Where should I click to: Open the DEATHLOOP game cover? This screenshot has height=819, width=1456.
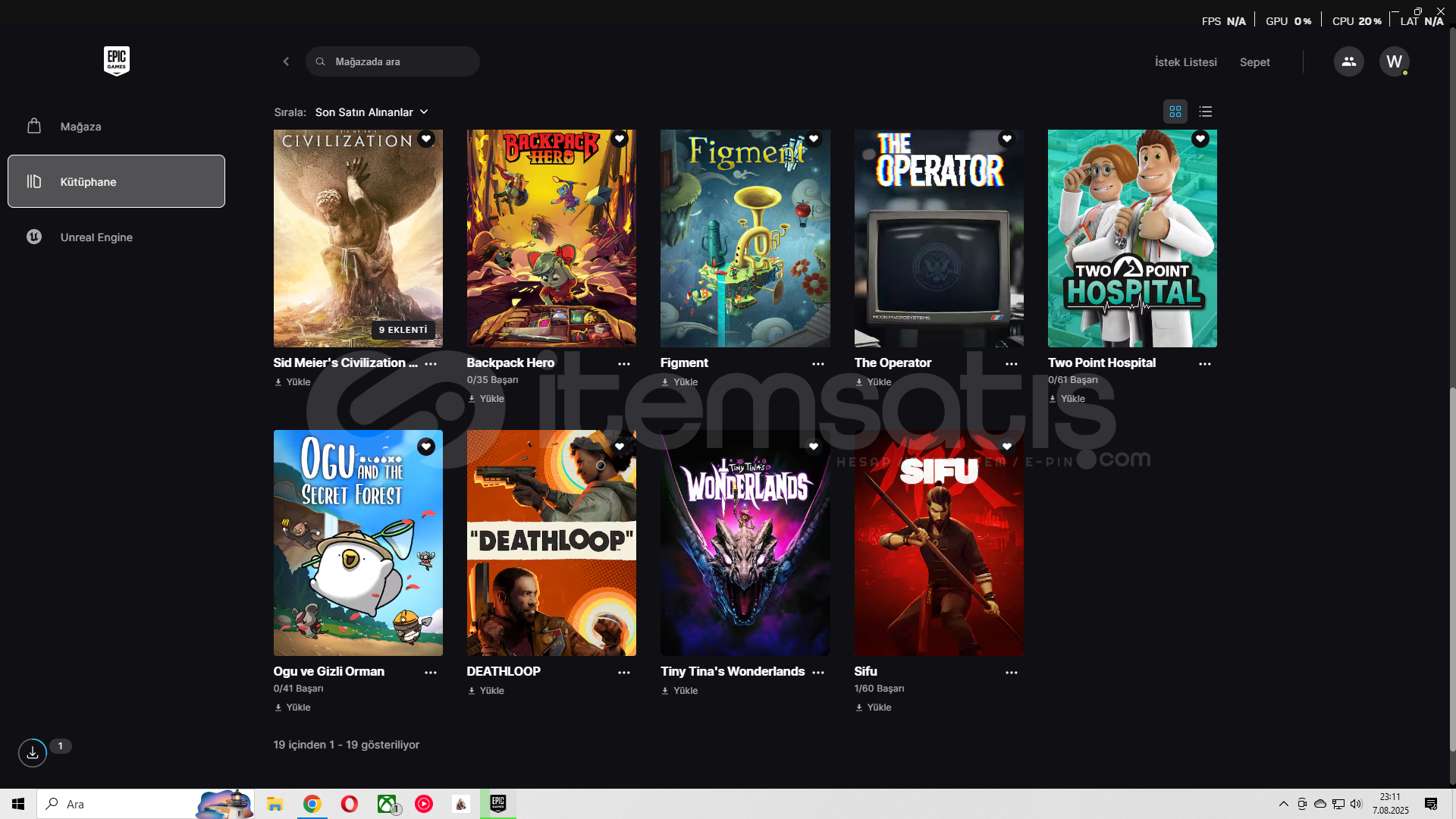coord(551,543)
